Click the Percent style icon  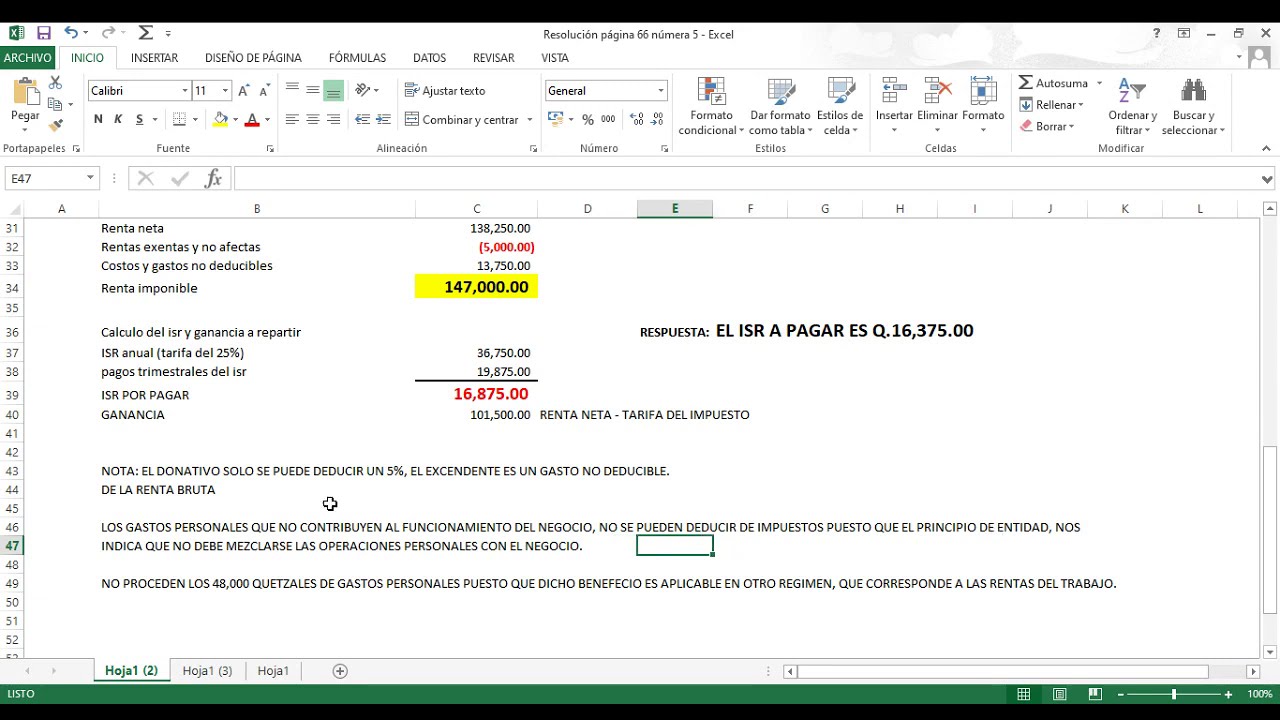click(x=588, y=120)
